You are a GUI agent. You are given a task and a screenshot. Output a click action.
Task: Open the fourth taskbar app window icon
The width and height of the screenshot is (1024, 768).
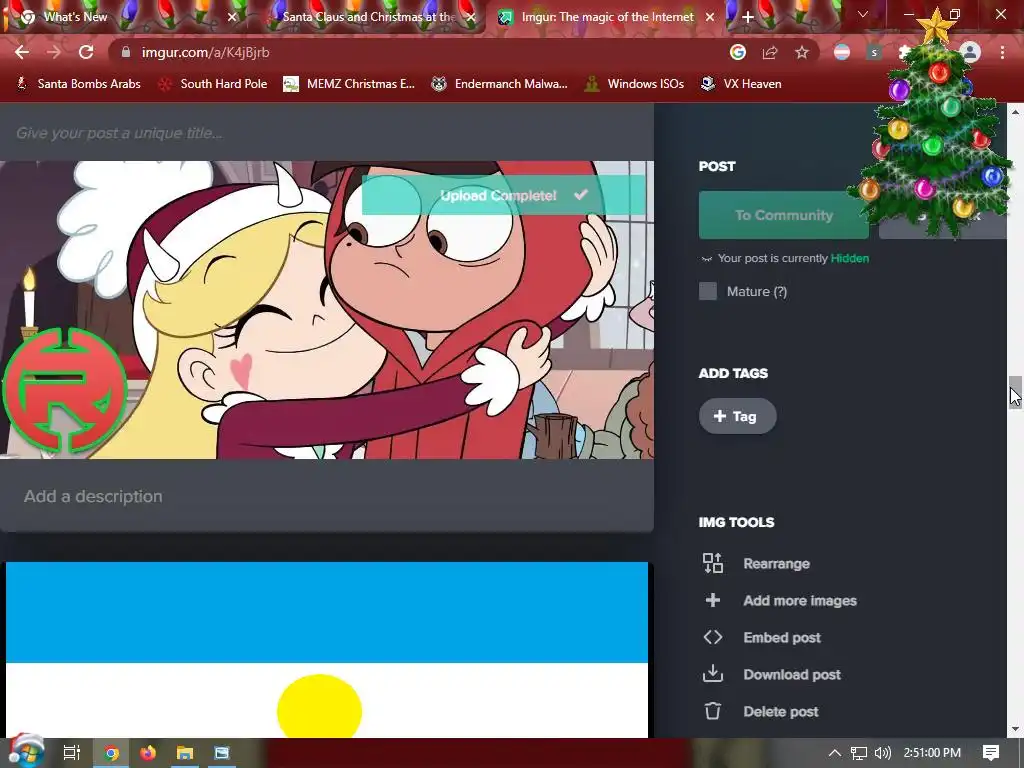coord(222,754)
